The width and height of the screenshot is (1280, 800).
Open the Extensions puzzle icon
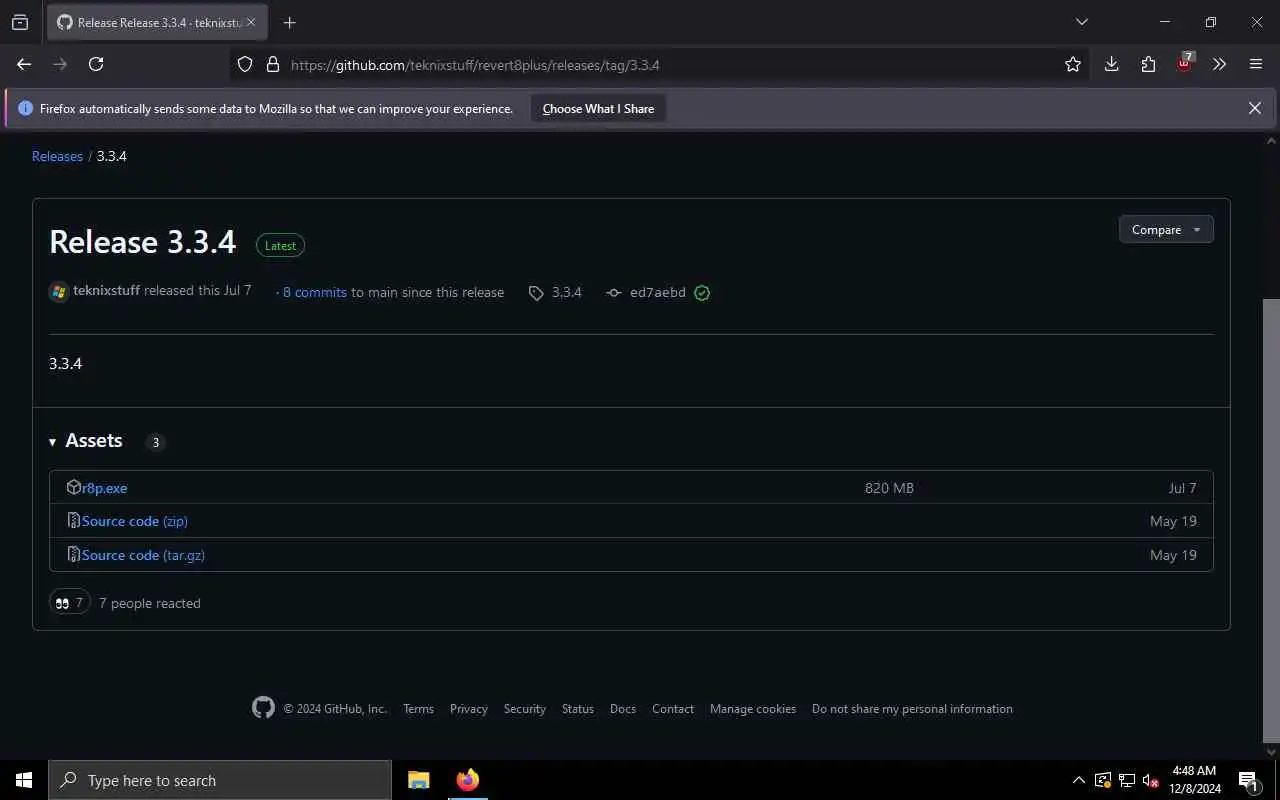tap(1148, 64)
